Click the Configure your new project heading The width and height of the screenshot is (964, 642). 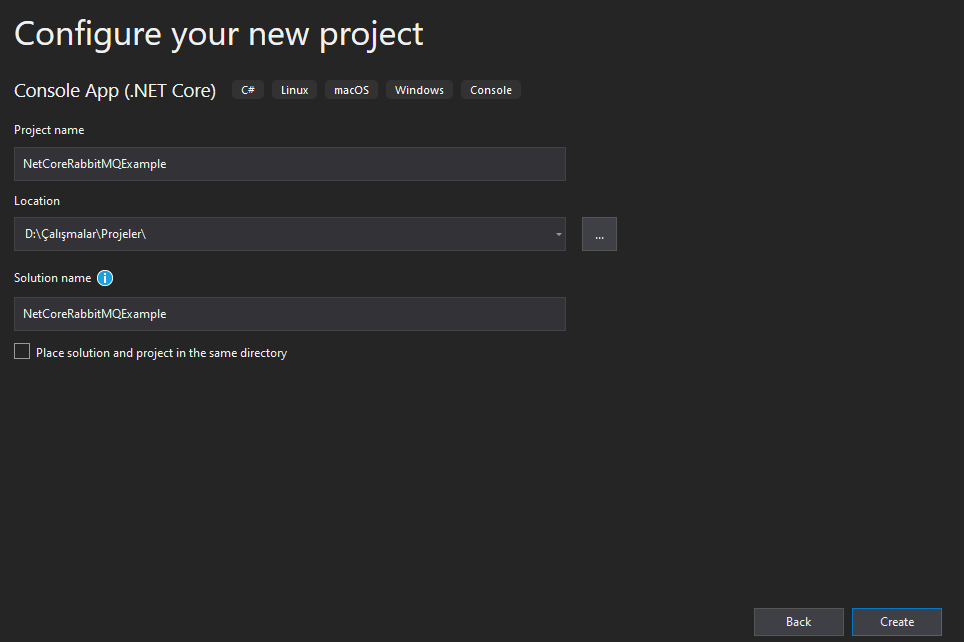click(x=218, y=34)
